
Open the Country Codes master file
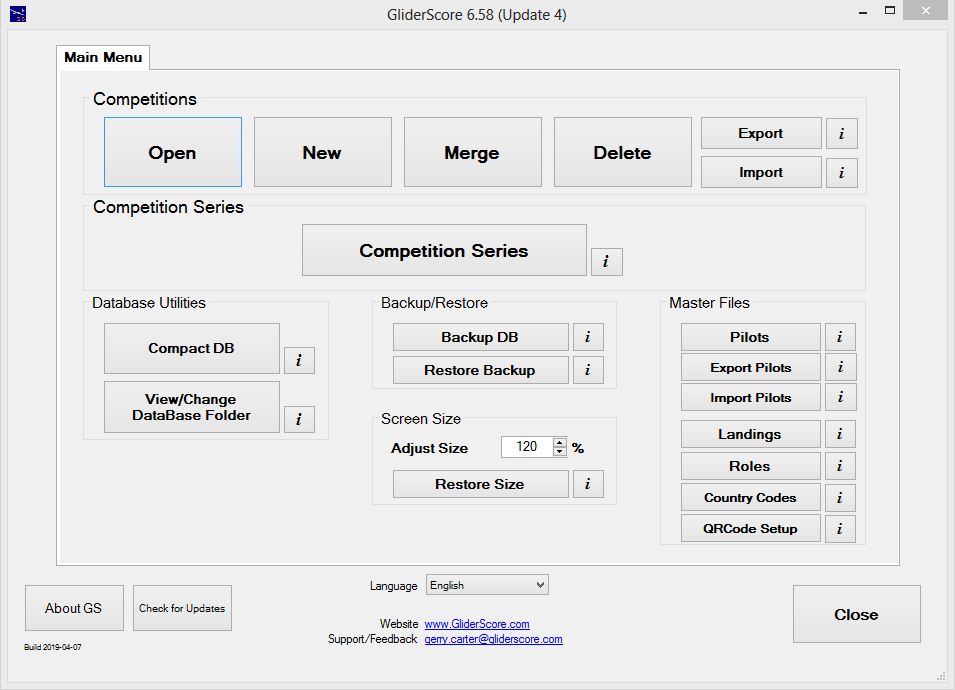point(750,498)
